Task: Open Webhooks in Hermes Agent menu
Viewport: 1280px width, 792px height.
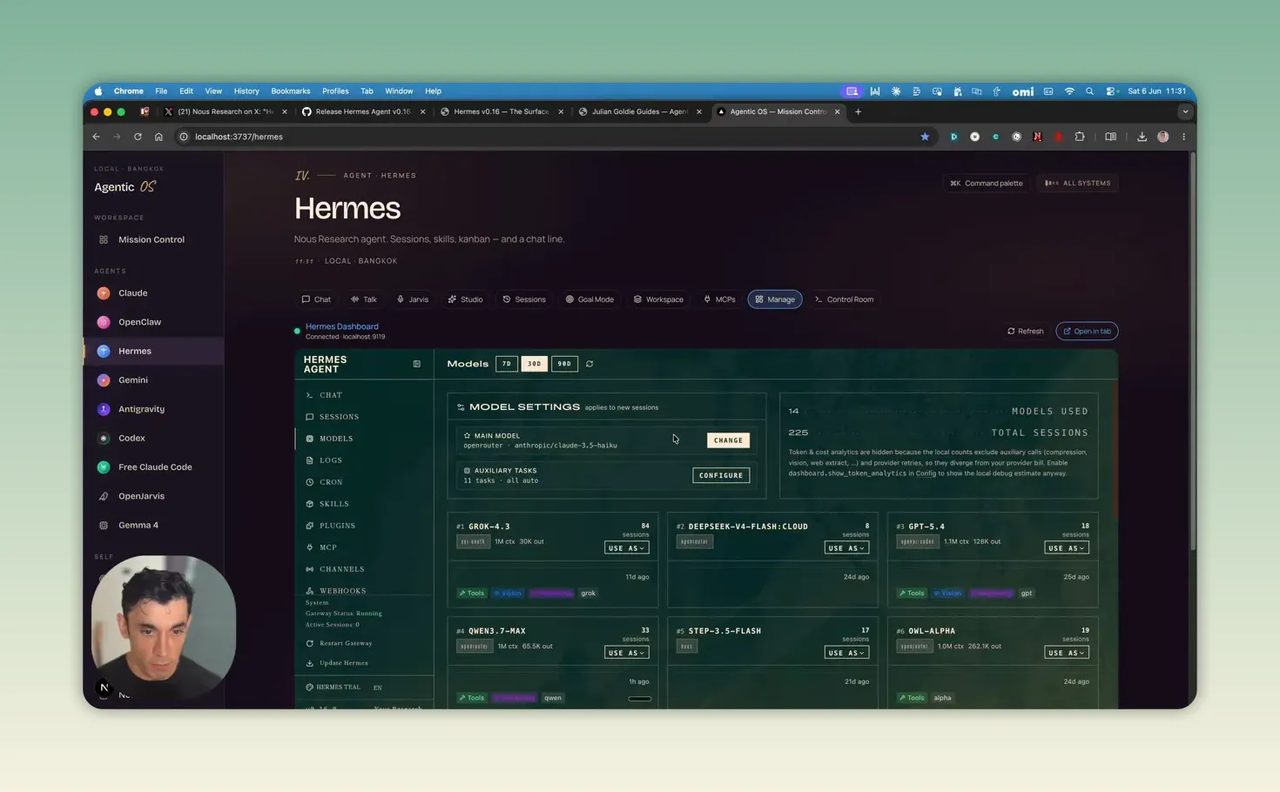Action: tap(342, 591)
